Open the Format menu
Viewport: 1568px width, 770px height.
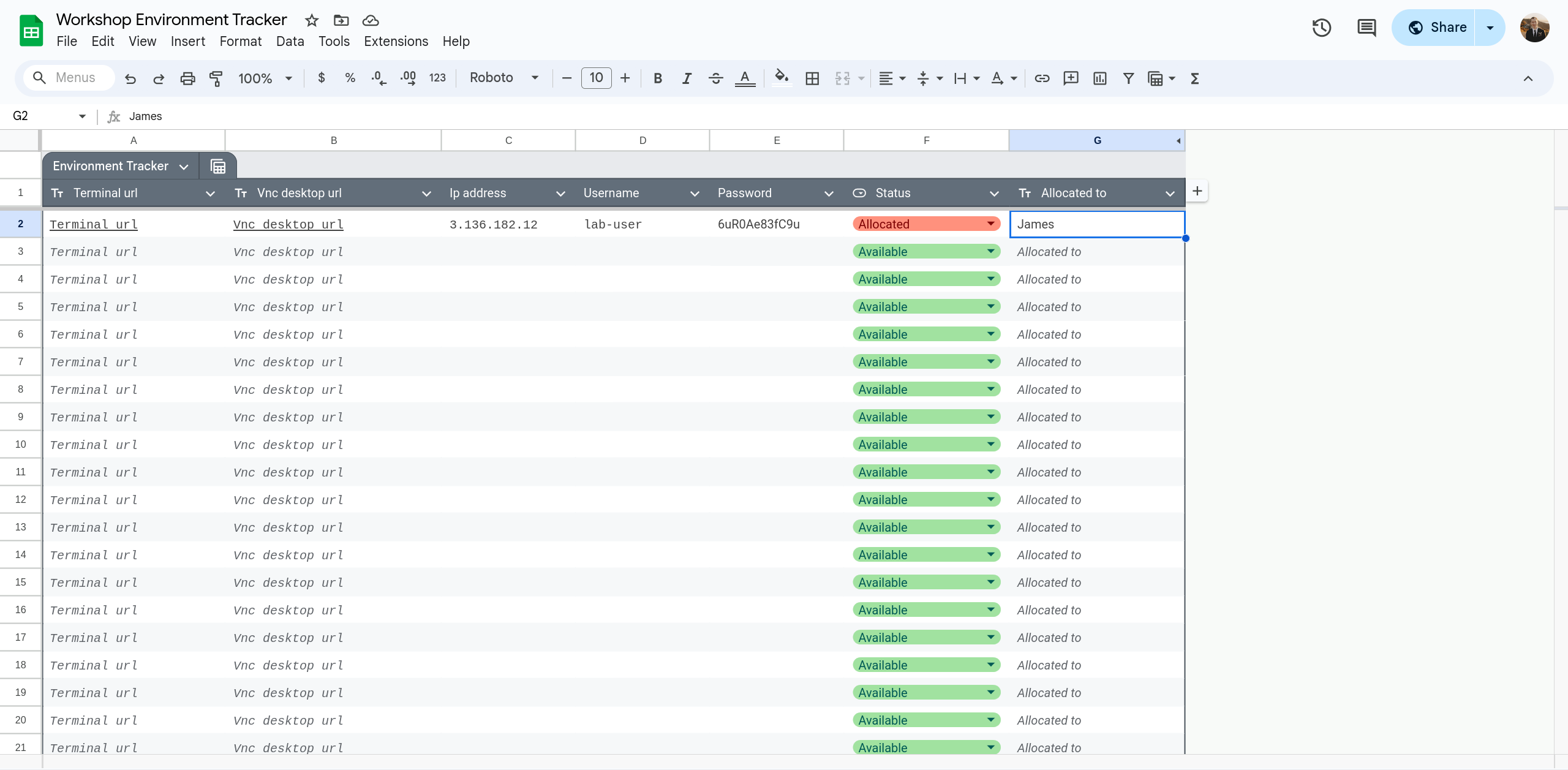[x=240, y=41]
